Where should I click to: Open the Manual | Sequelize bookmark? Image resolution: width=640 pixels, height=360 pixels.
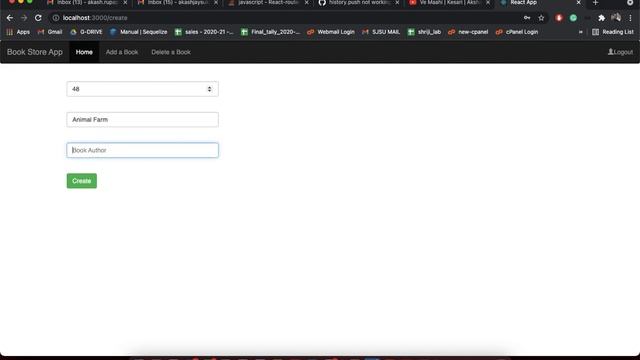pyautogui.click(x=138, y=32)
